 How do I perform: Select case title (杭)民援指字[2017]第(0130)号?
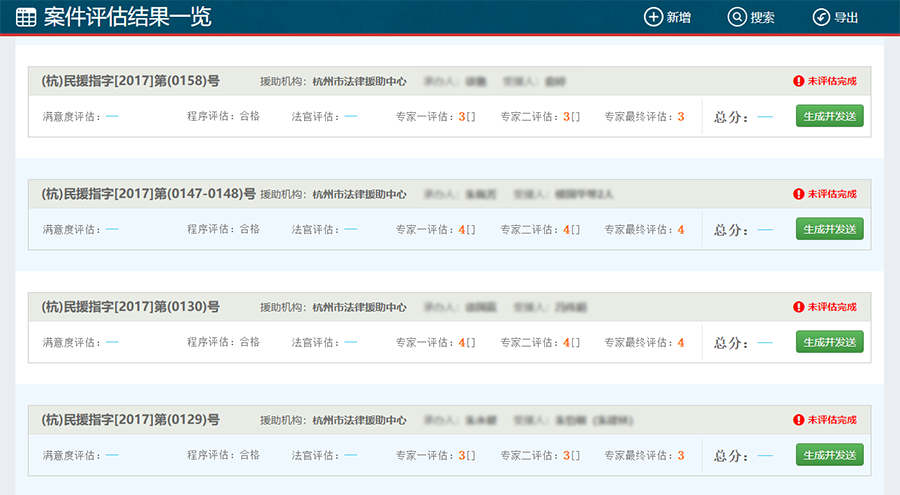(x=130, y=307)
